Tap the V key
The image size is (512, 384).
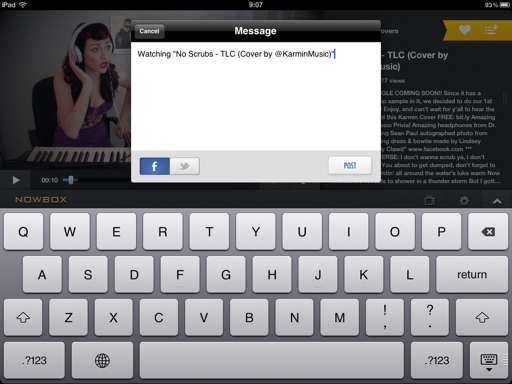tap(204, 317)
